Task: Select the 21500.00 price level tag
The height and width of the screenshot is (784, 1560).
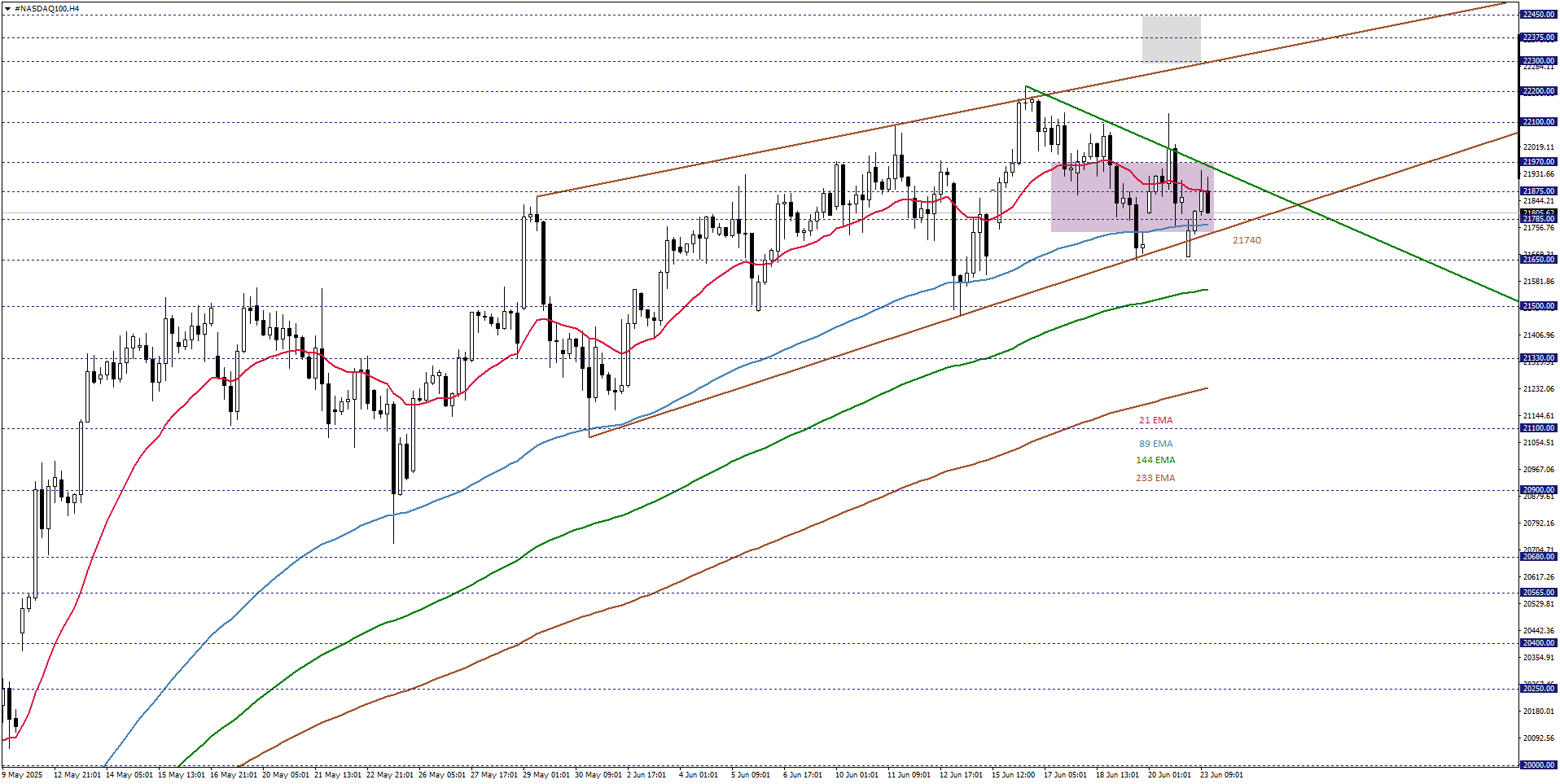Action: click(1538, 306)
